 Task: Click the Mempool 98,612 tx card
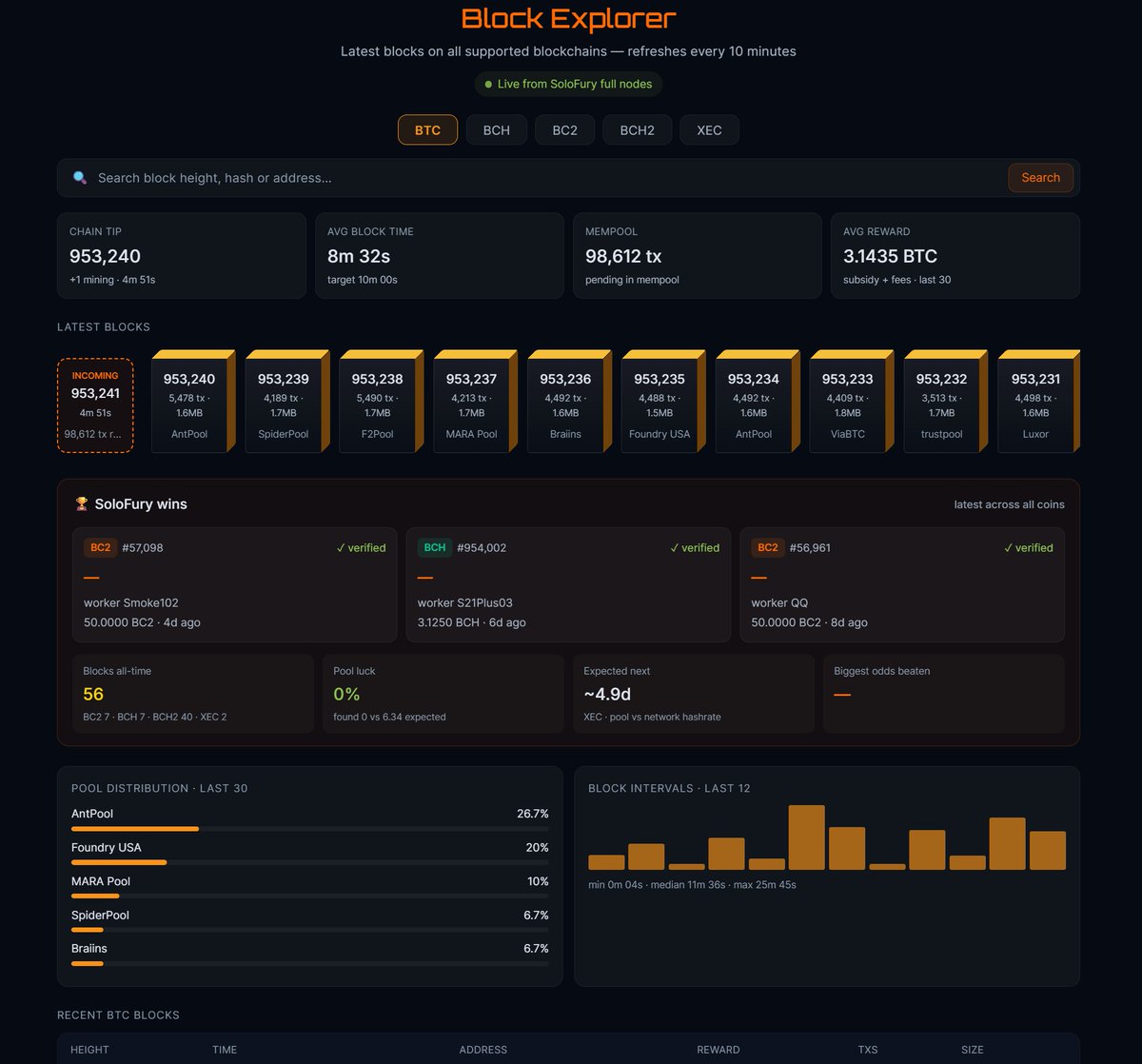[698, 255]
